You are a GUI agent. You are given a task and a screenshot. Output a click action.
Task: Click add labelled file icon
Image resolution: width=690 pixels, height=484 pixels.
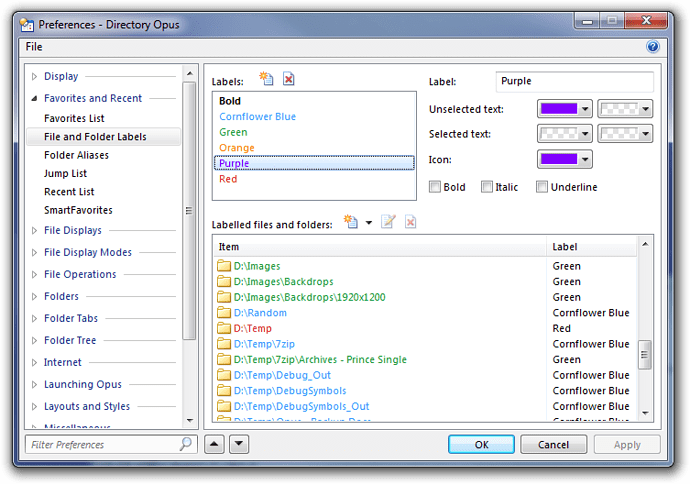(351, 221)
